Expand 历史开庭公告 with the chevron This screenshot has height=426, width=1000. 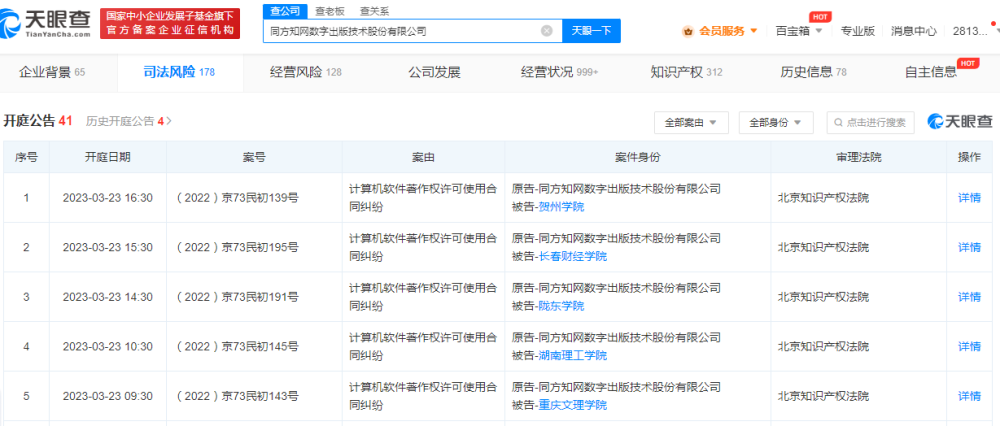click(x=169, y=121)
